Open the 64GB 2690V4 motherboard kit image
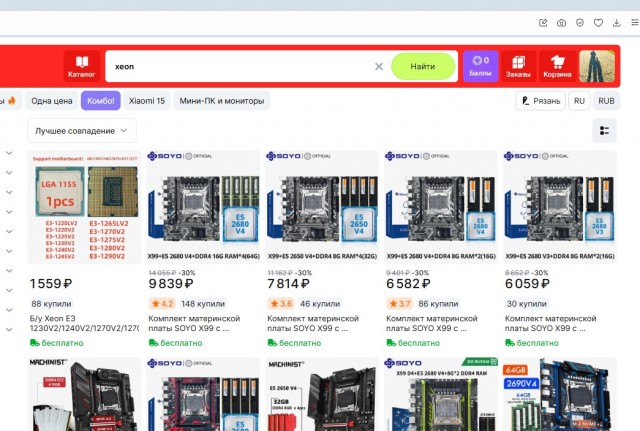 click(x=560, y=394)
